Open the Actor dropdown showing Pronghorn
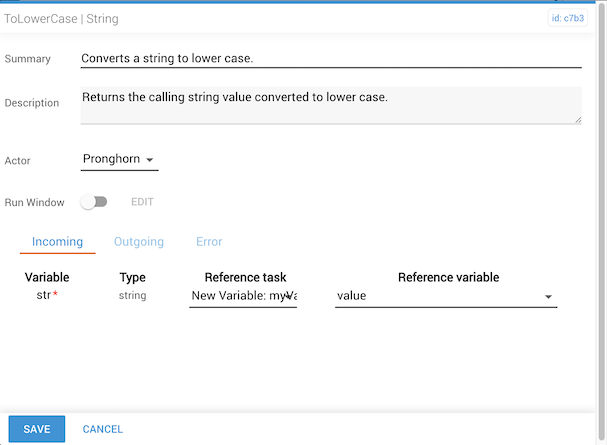Image resolution: width=607 pixels, height=445 pixels. click(118, 159)
